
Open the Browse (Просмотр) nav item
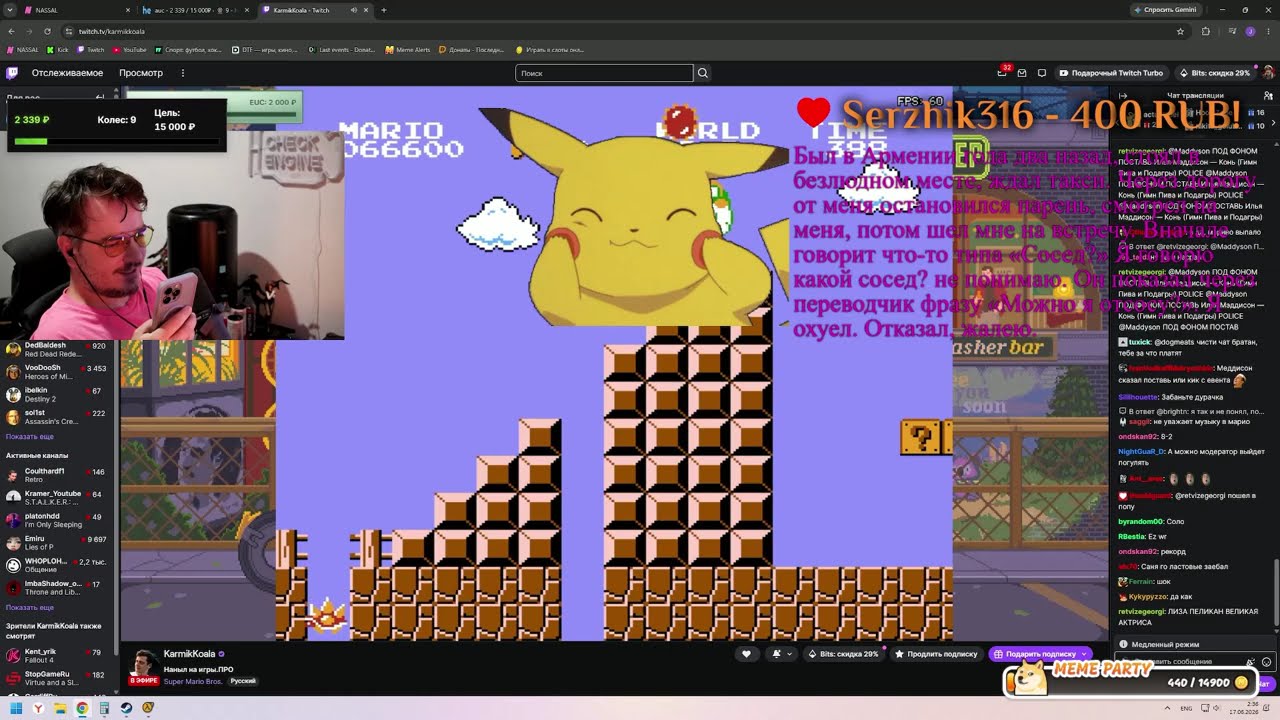click(x=141, y=73)
